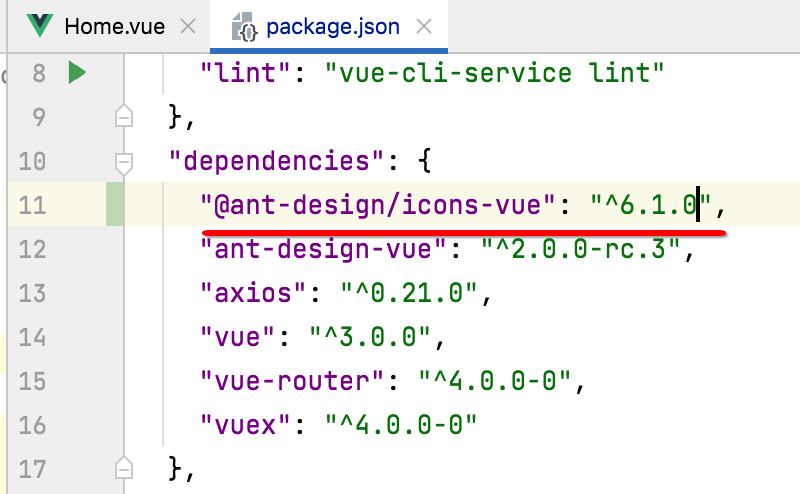The width and height of the screenshot is (800, 494).
Task: Click the JSON file icon on package.json tab
Action: [x=244, y=27]
